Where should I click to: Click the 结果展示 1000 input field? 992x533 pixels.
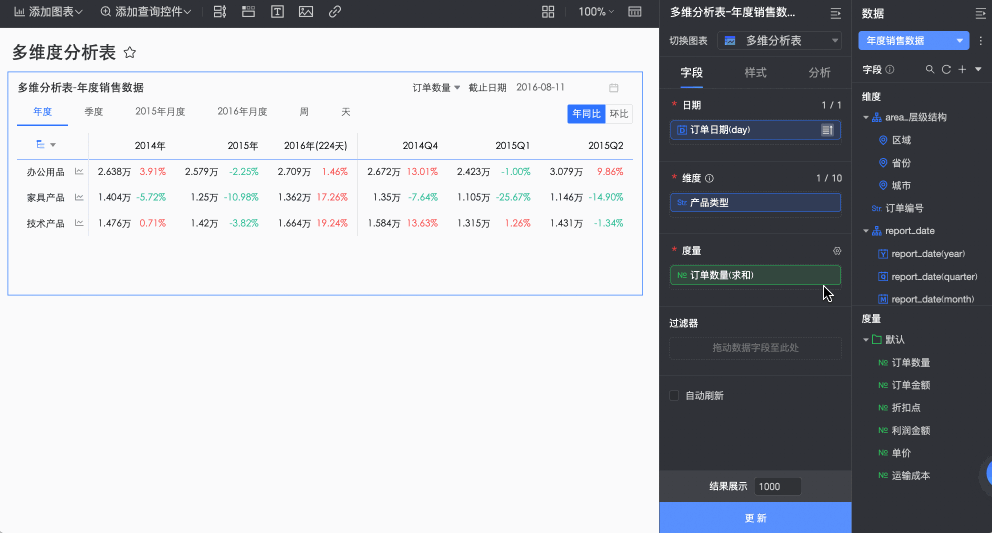778,486
